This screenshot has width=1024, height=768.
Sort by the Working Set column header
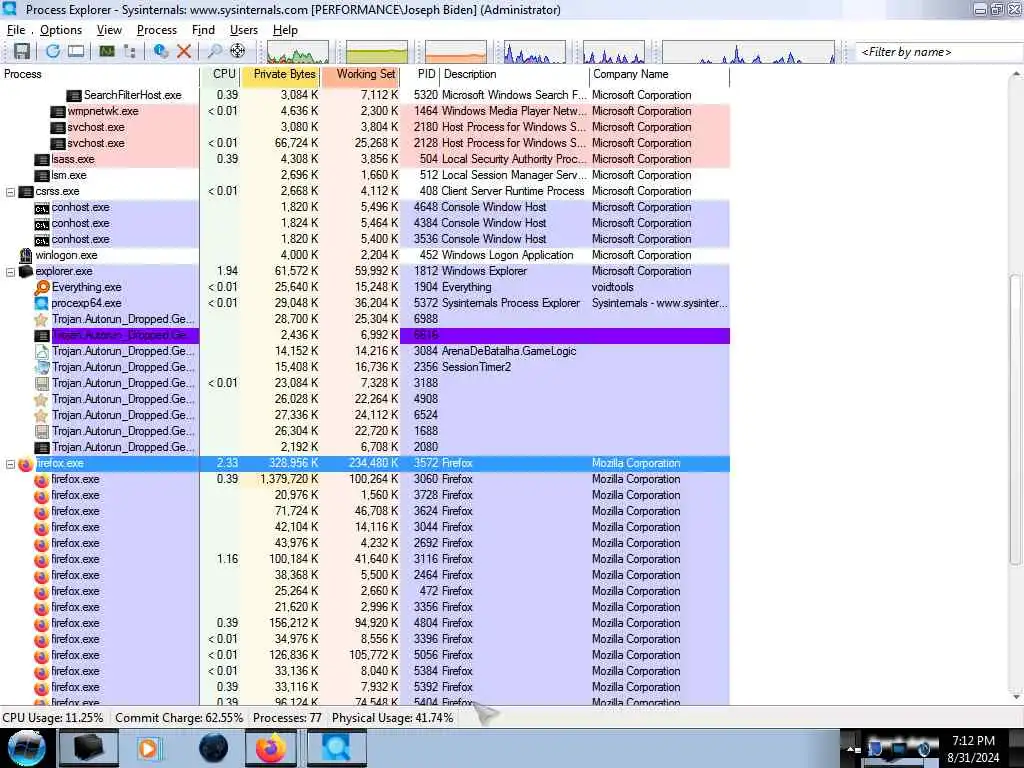point(360,74)
